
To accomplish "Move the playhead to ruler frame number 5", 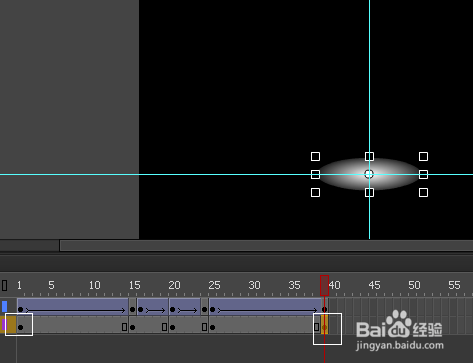I will coord(51,285).
